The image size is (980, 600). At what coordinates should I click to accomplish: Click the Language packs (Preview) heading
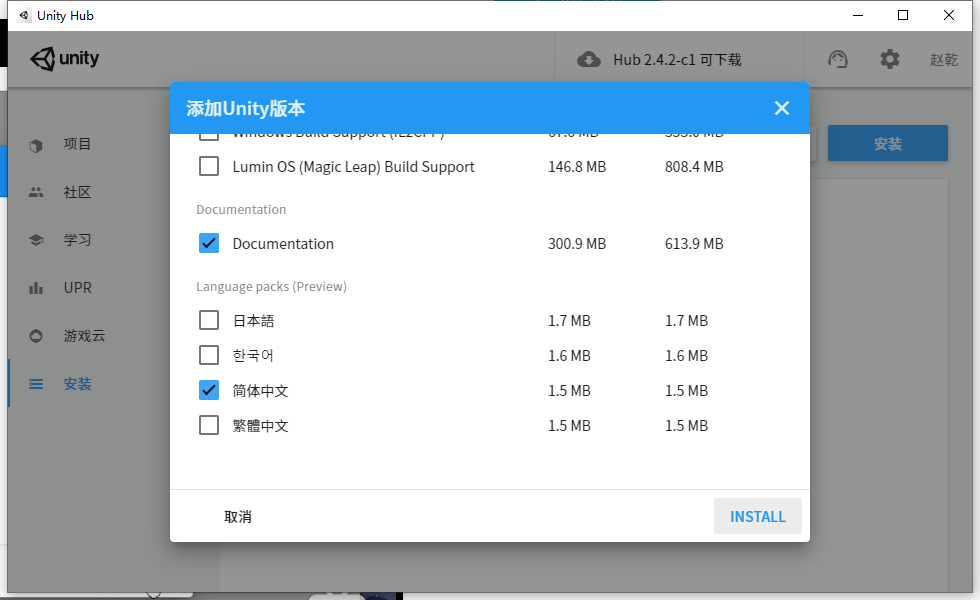point(271,286)
